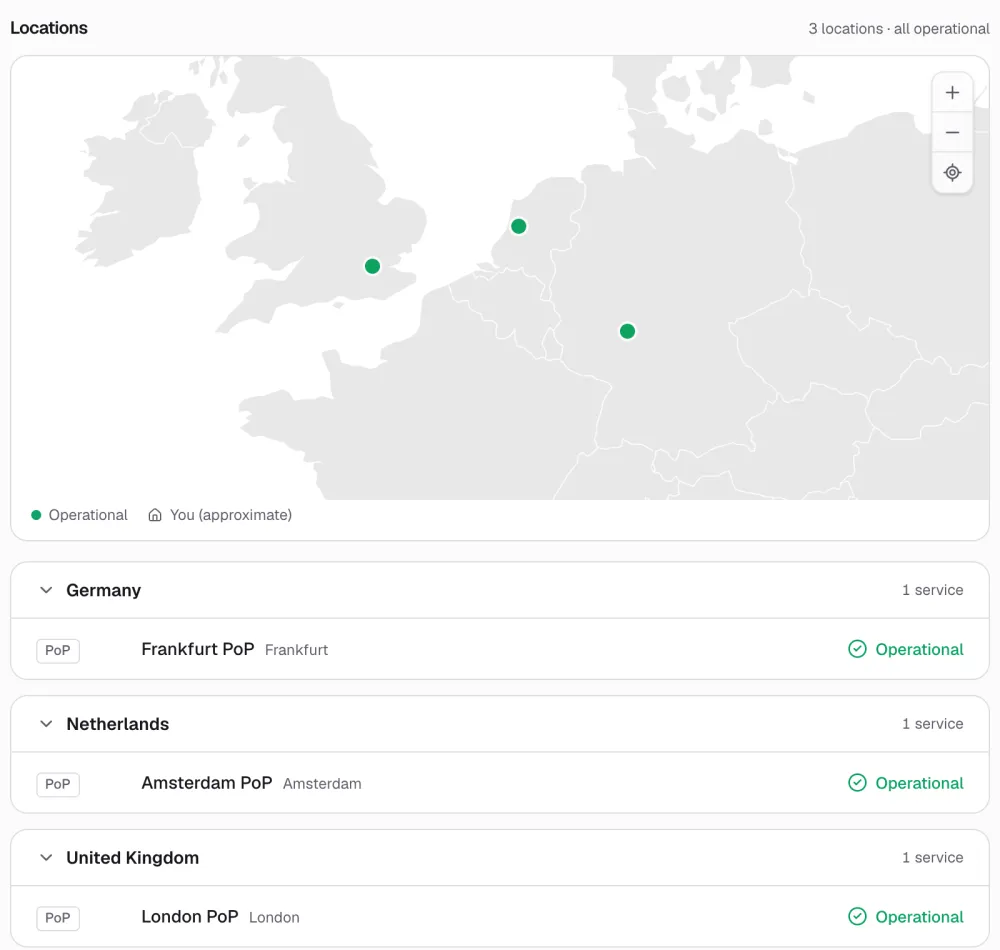Click Amsterdam PoP's Operational check icon
This screenshot has height=950, width=1000.
[857, 783]
